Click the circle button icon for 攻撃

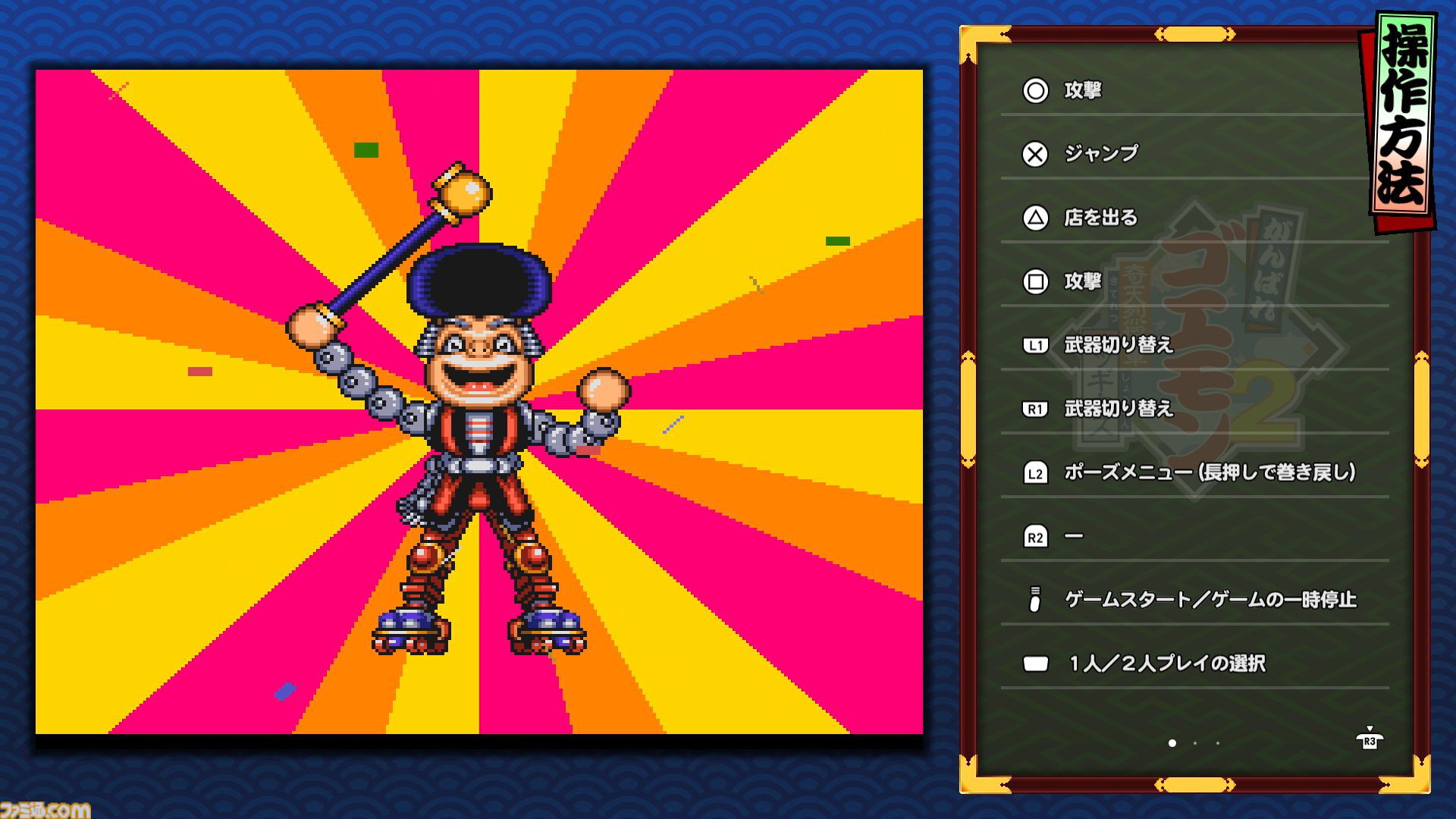pyautogui.click(x=1035, y=91)
